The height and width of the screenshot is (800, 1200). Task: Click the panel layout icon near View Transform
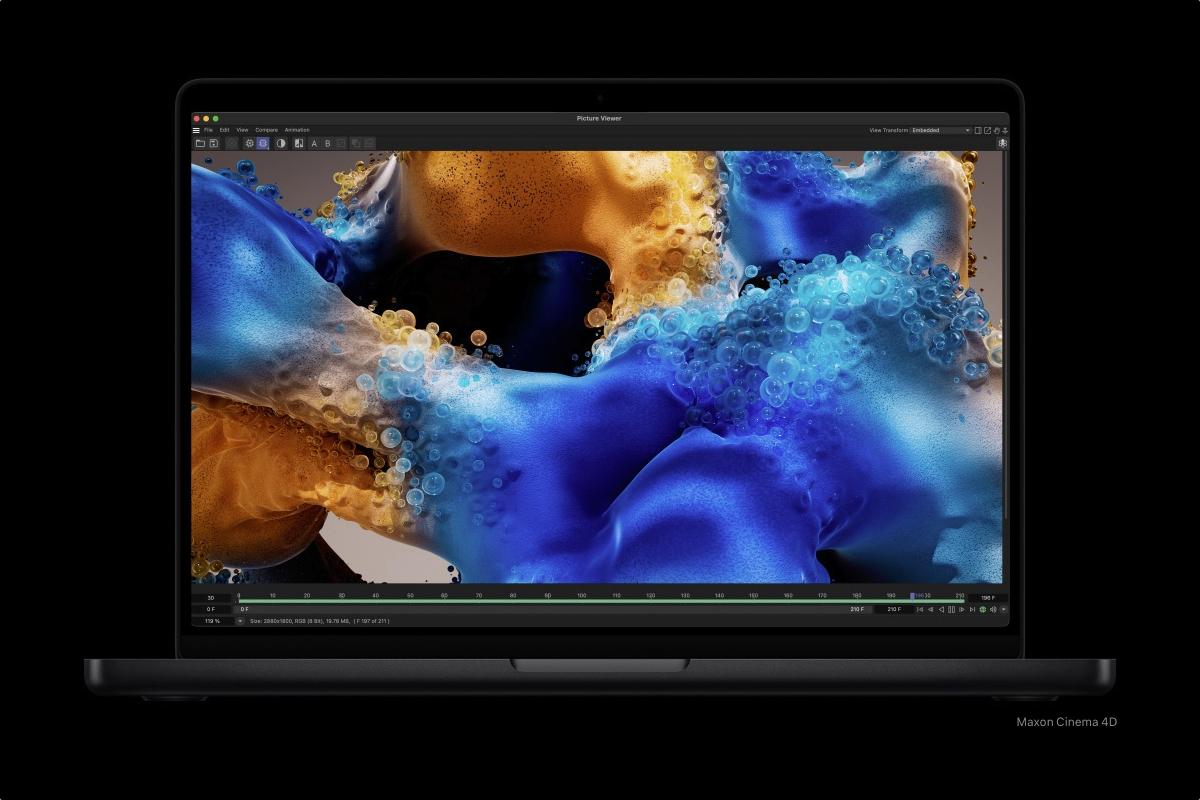click(979, 130)
